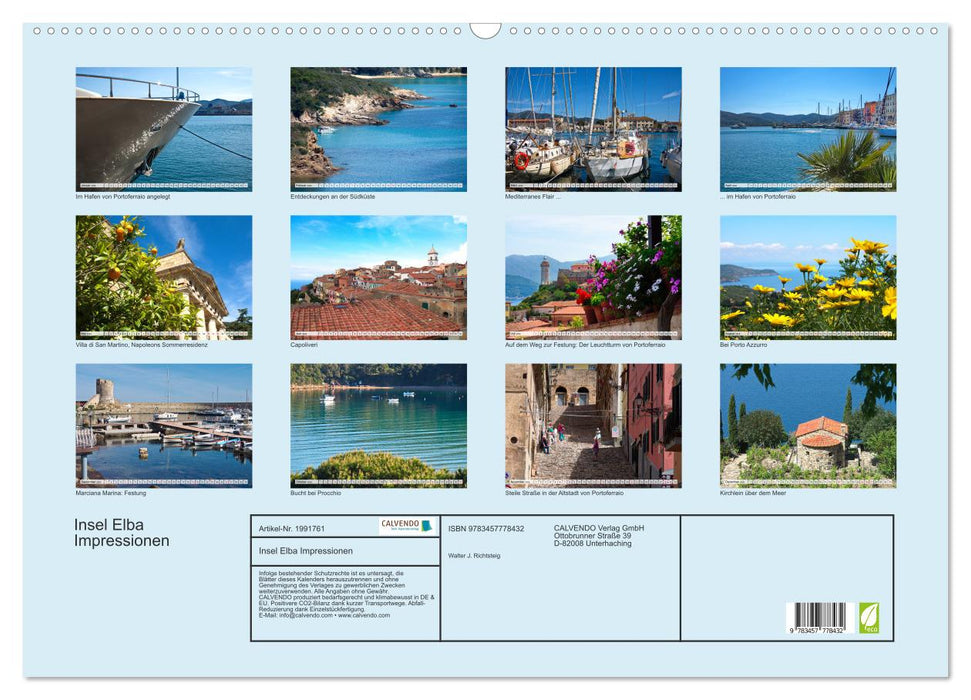Select the ISBN 9783457778432 entry

coord(486,527)
